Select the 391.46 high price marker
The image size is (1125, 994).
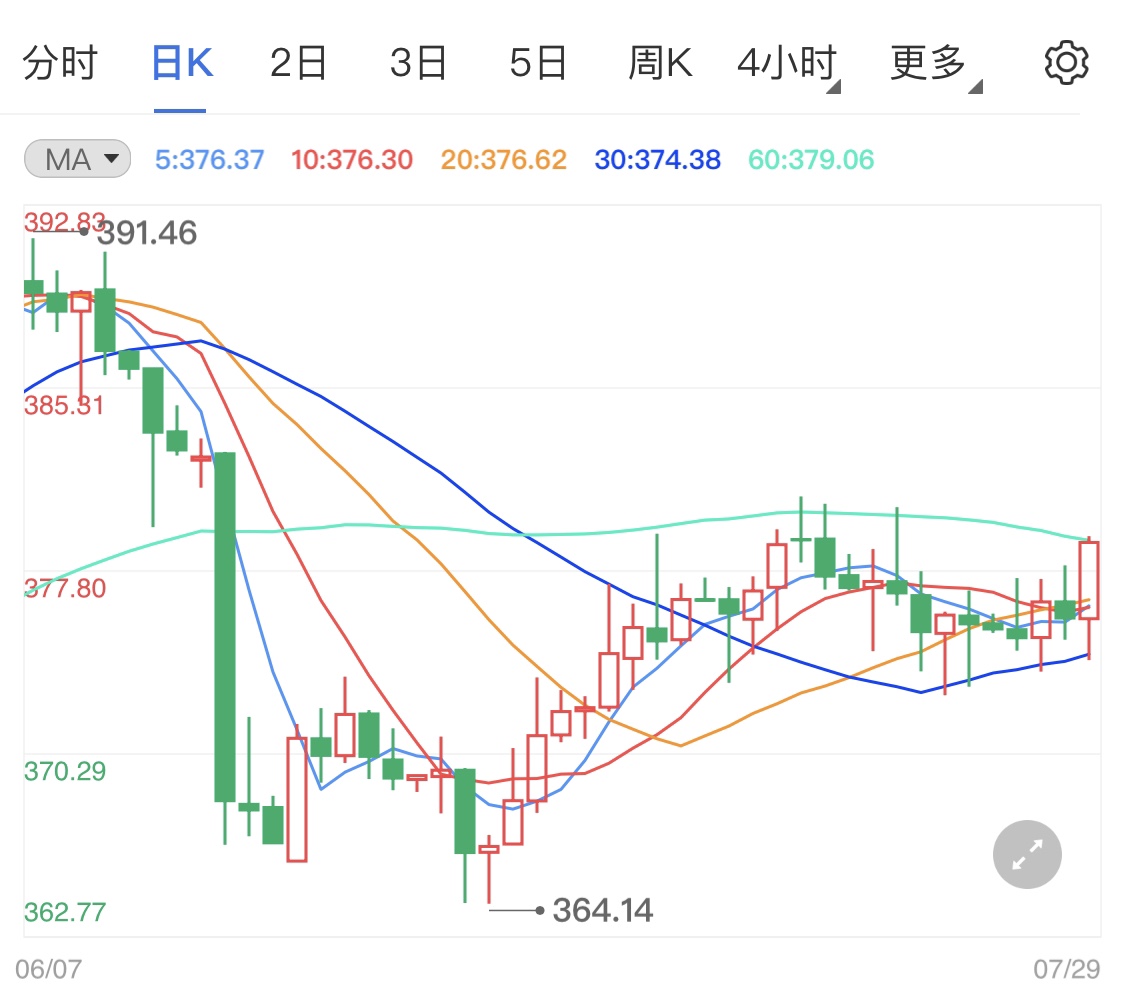(145, 231)
